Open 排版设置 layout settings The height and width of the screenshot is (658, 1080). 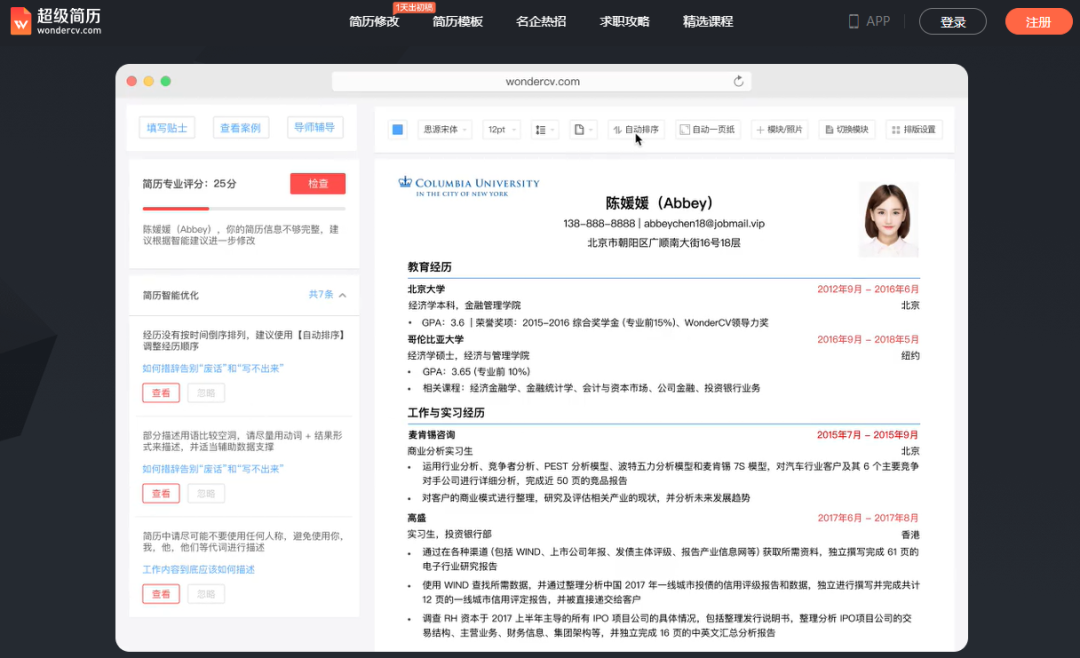coord(914,130)
